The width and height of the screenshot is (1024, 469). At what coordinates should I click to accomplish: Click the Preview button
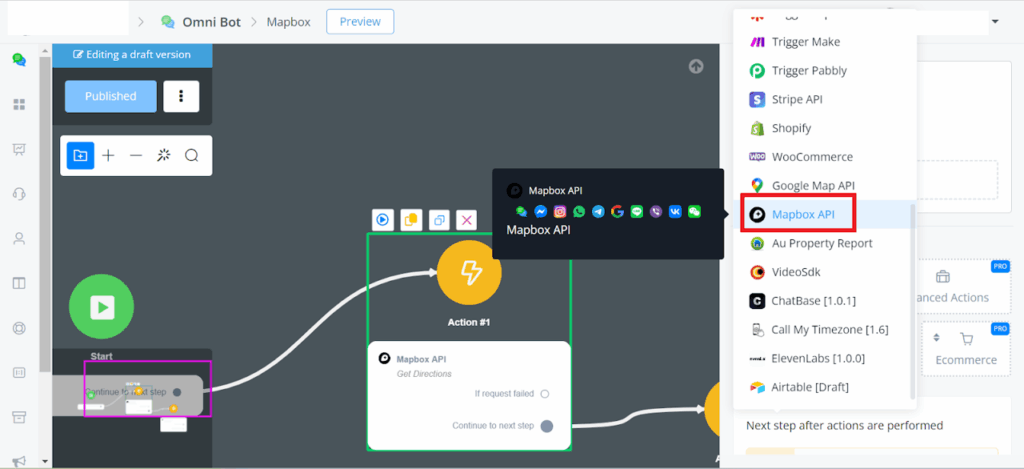click(360, 21)
